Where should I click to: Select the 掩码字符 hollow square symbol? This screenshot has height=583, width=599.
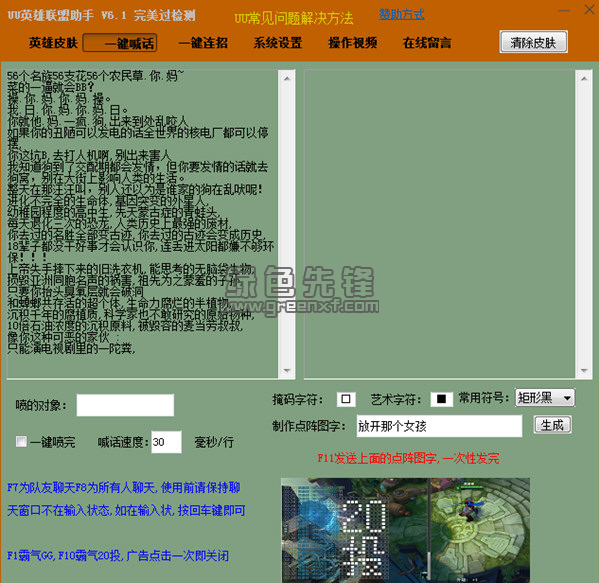pos(346,399)
